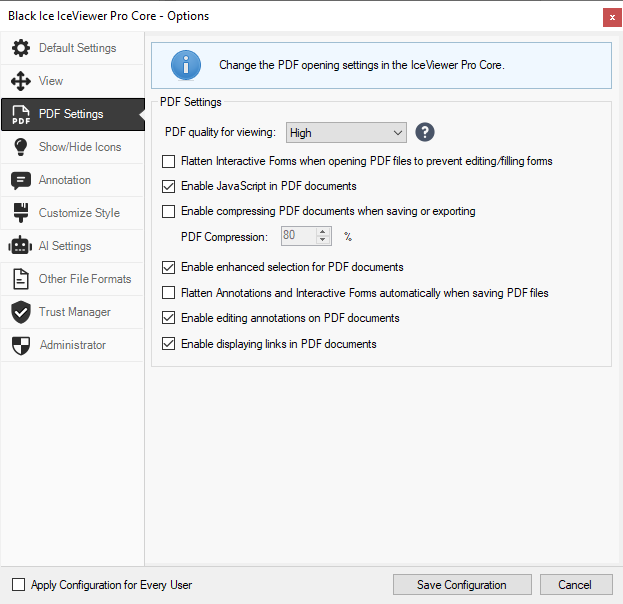Click the gear icon for Default Settings
The width and height of the screenshot is (623, 604).
point(21,48)
